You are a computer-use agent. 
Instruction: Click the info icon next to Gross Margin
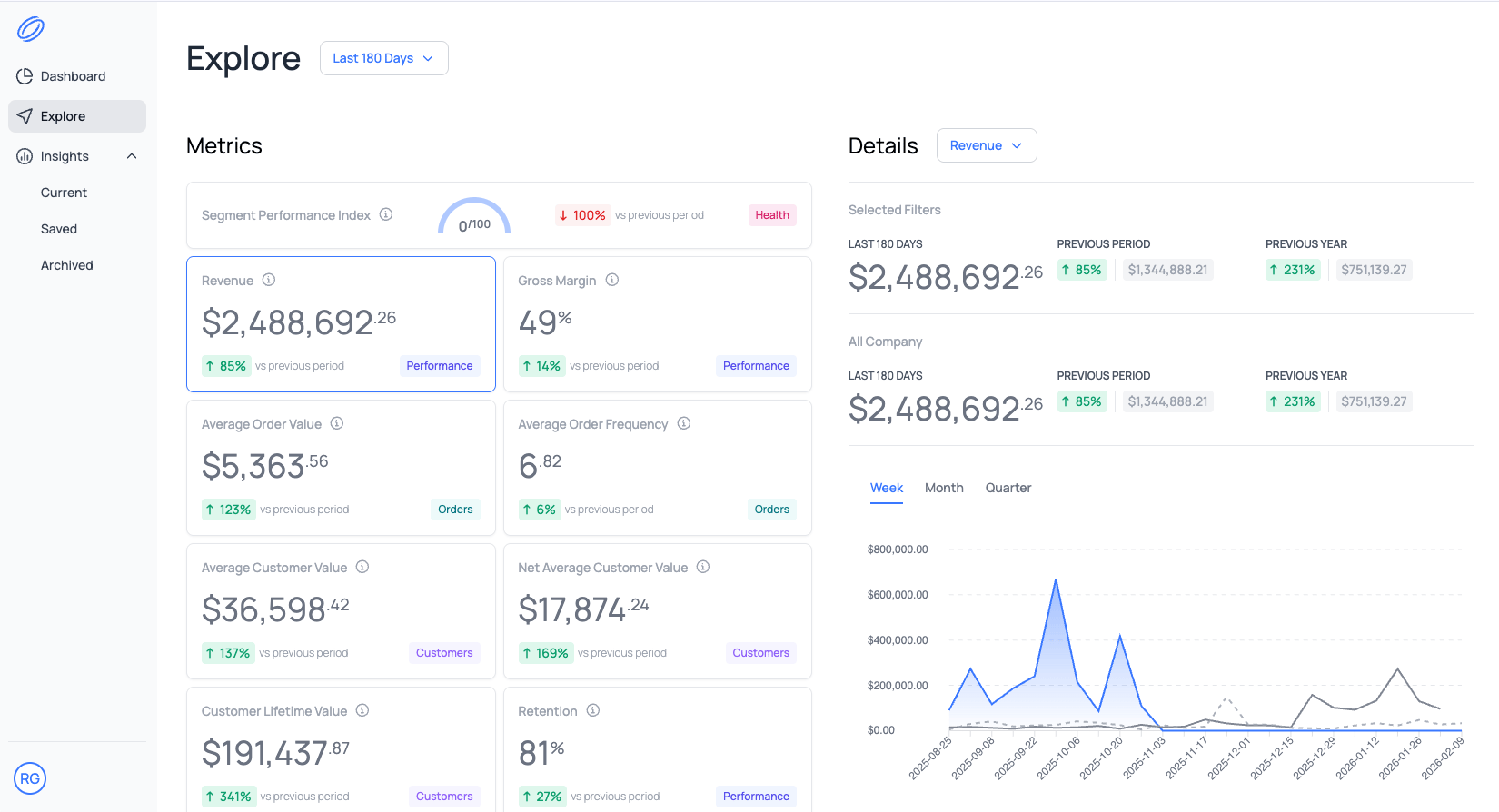[612, 280]
